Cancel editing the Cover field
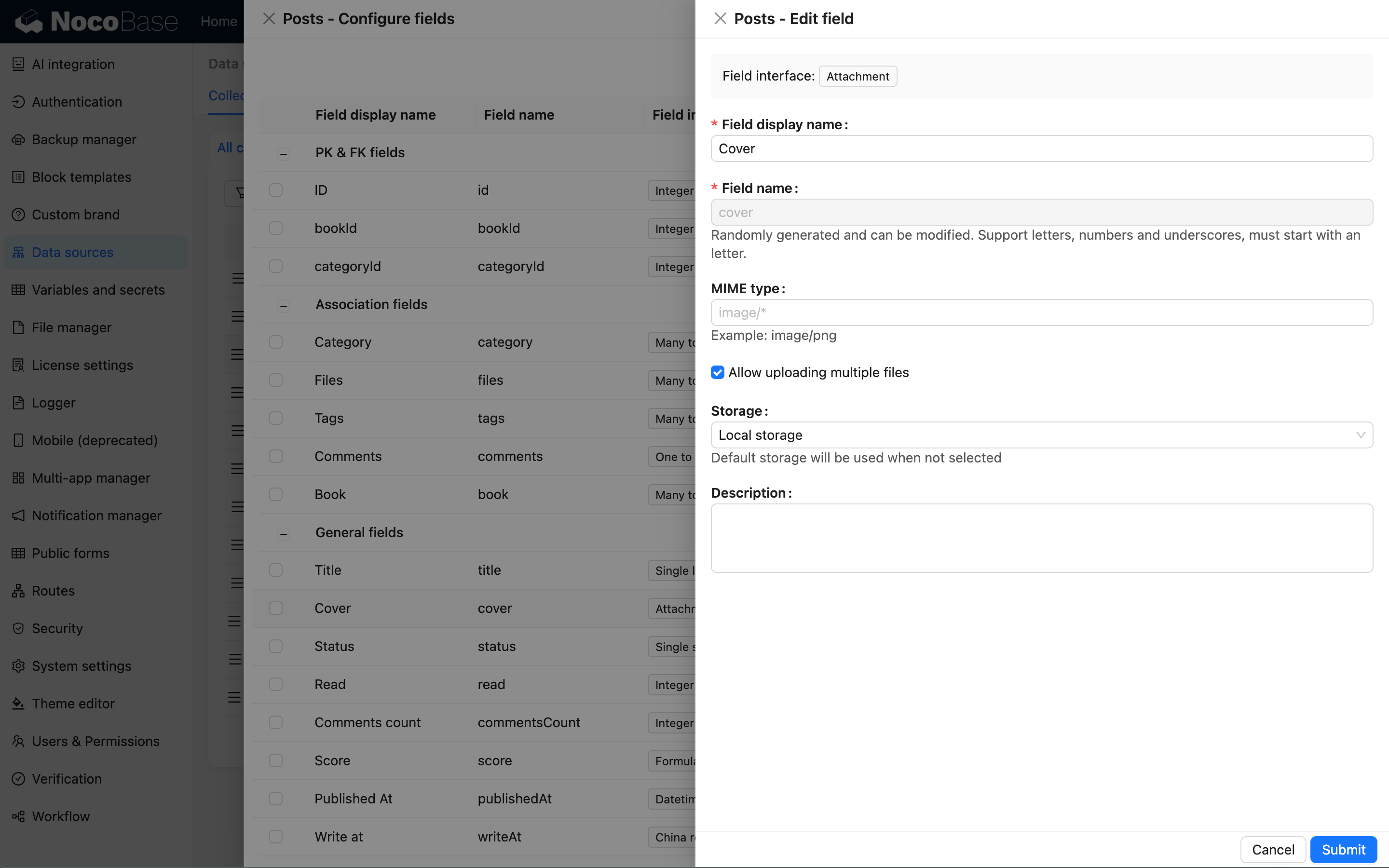Screen dimensions: 1389x868 pos(1272,850)
